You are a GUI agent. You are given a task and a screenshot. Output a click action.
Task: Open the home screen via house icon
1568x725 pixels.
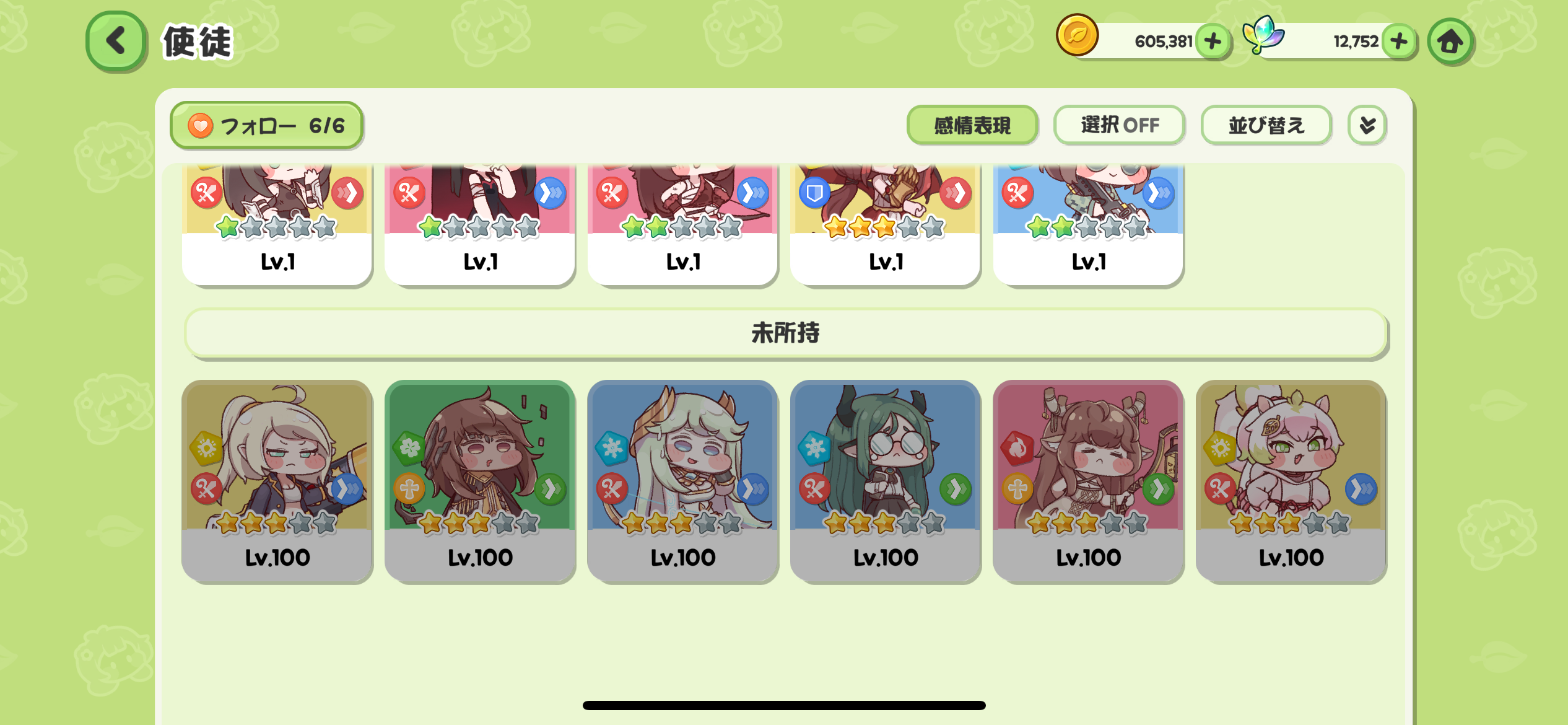pos(1450,42)
